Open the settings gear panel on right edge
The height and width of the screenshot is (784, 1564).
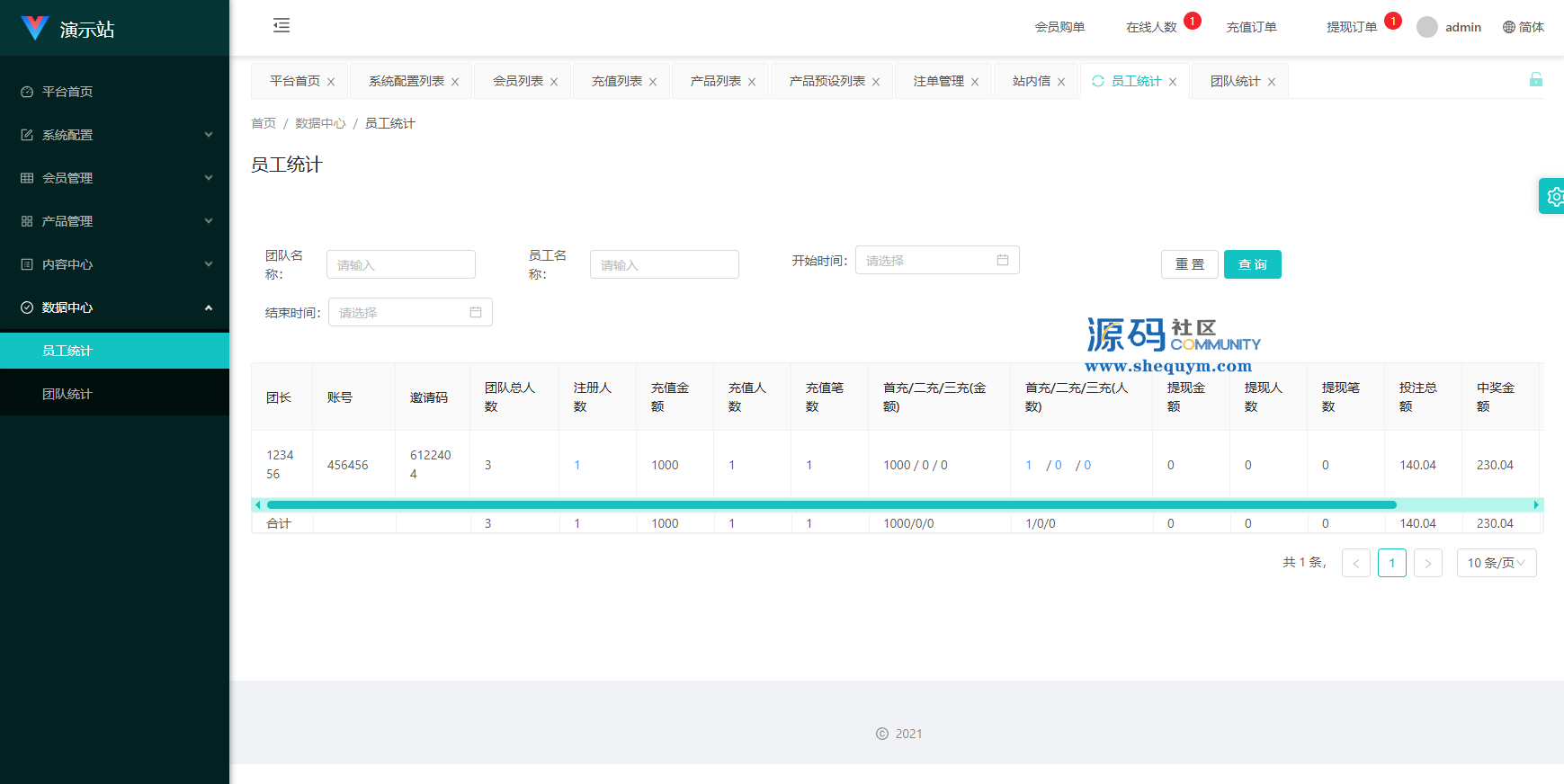(1553, 196)
